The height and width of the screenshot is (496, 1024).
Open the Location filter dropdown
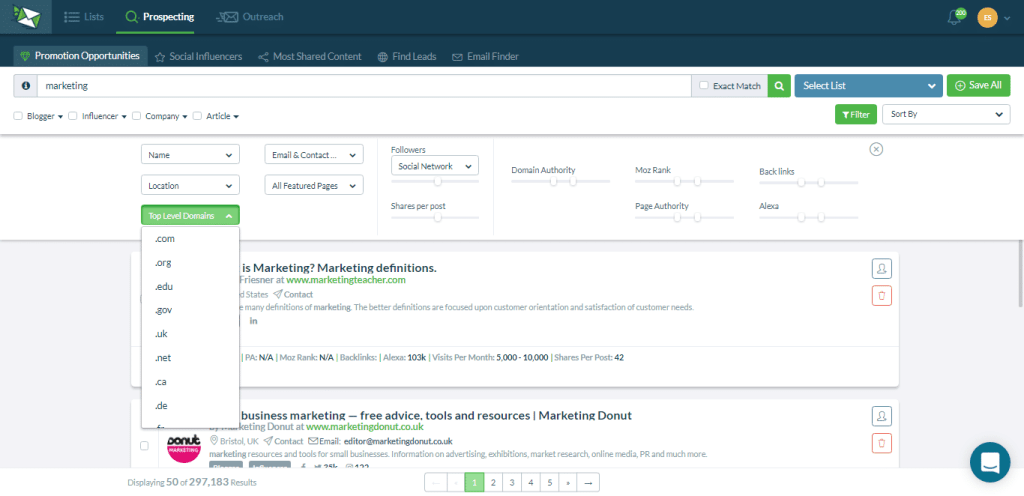click(x=190, y=185)
